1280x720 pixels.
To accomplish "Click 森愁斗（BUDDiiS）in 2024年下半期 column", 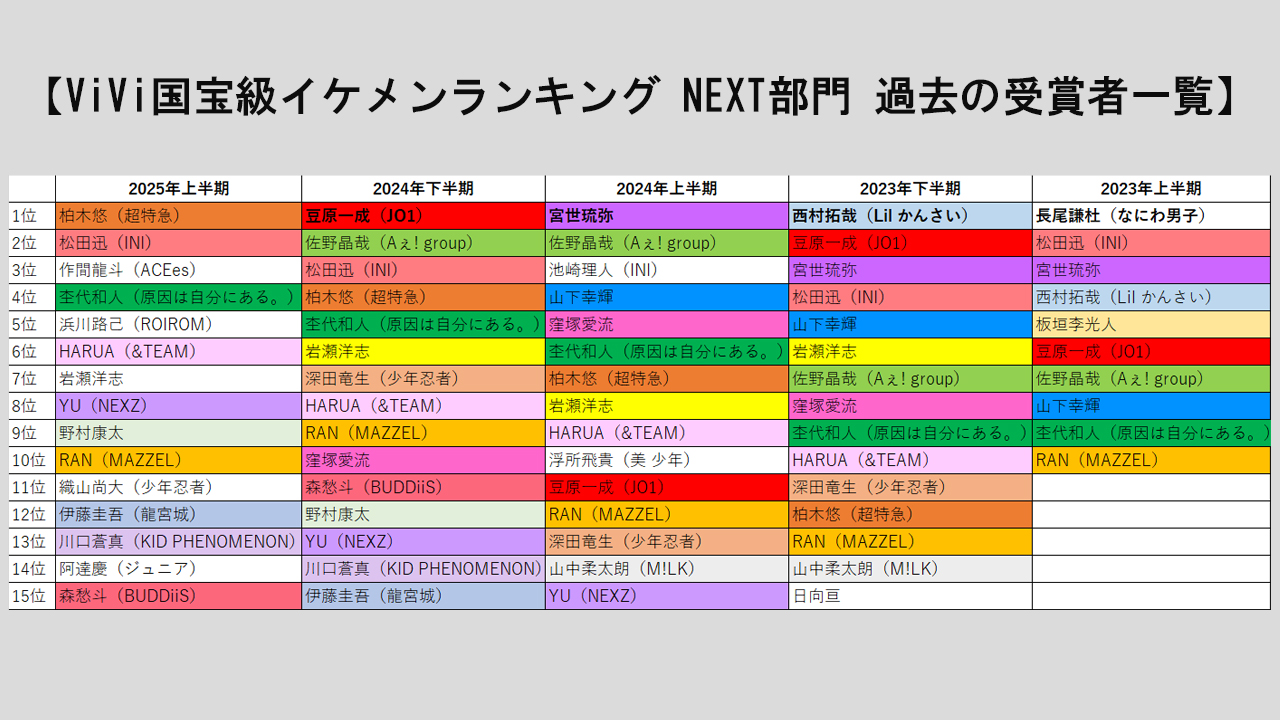I will coord(423,487).
